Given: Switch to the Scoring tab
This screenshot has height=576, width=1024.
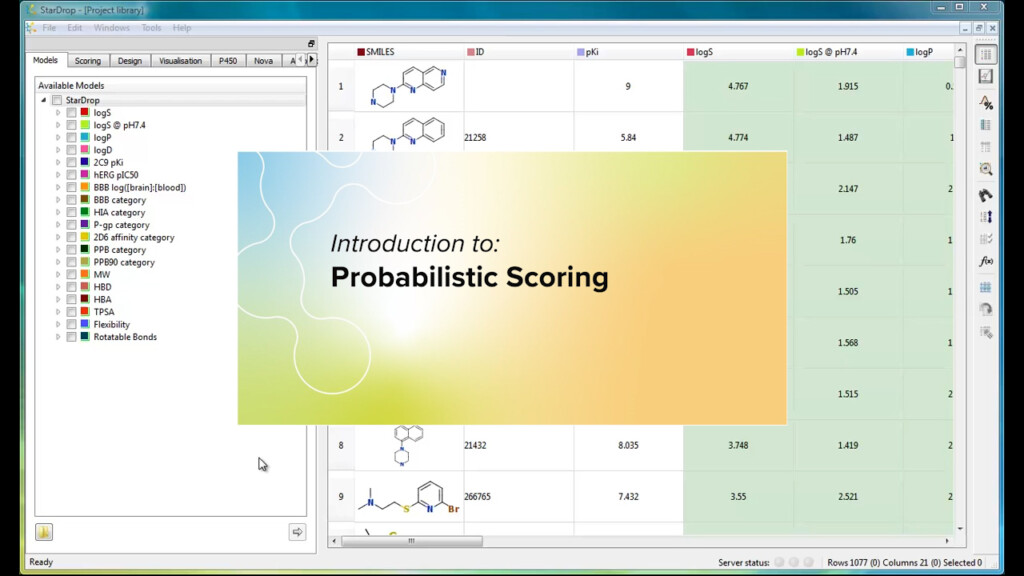Looking at the screenshot, I should (88, 60).
